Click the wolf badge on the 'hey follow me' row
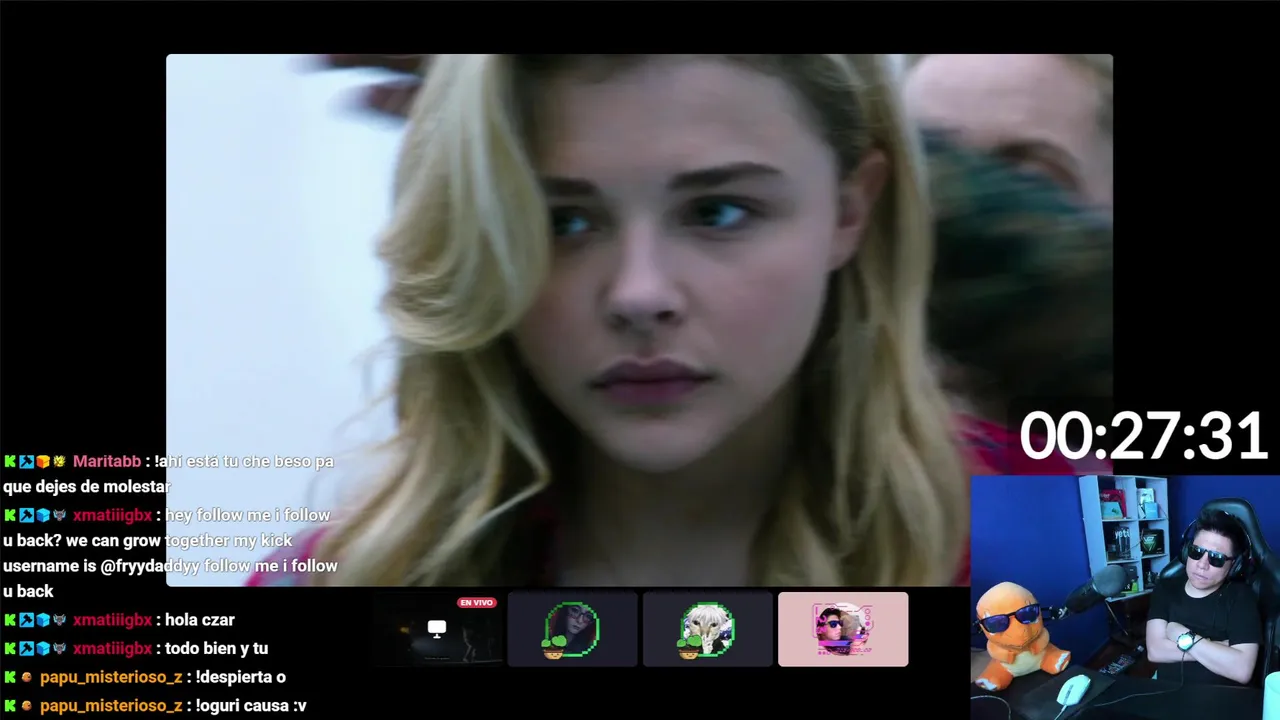 click(59, 516)
